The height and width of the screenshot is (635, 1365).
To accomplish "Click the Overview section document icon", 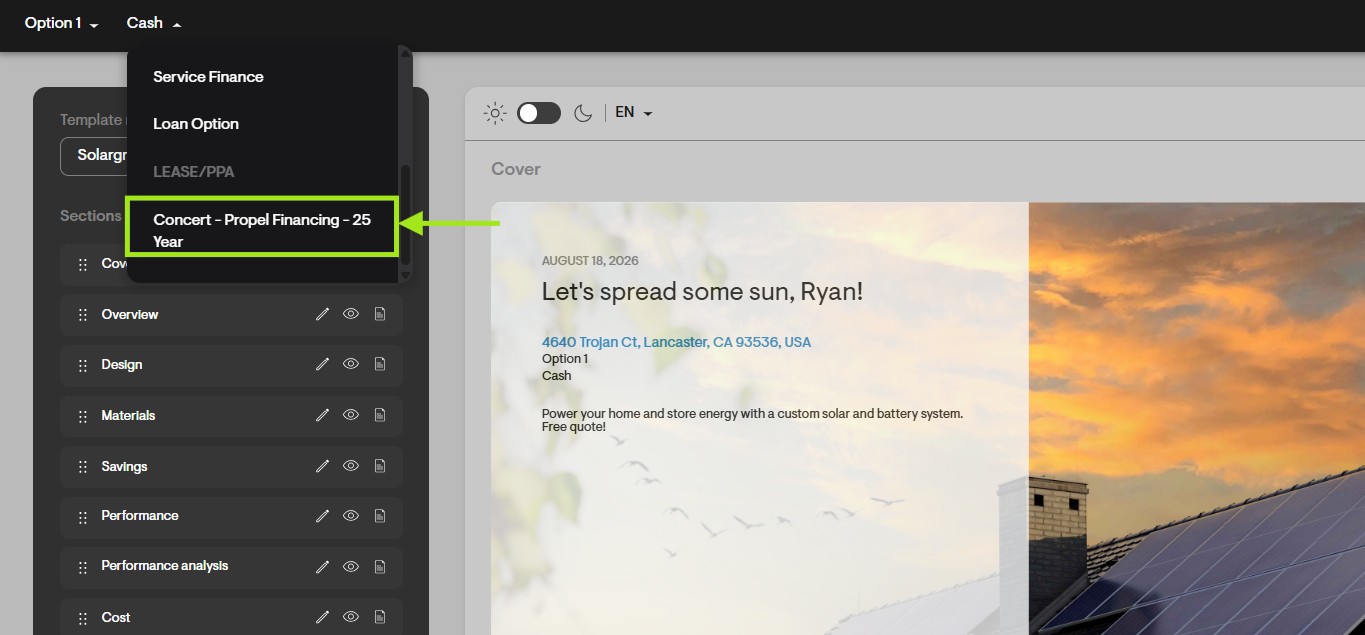I will [380, 314].
